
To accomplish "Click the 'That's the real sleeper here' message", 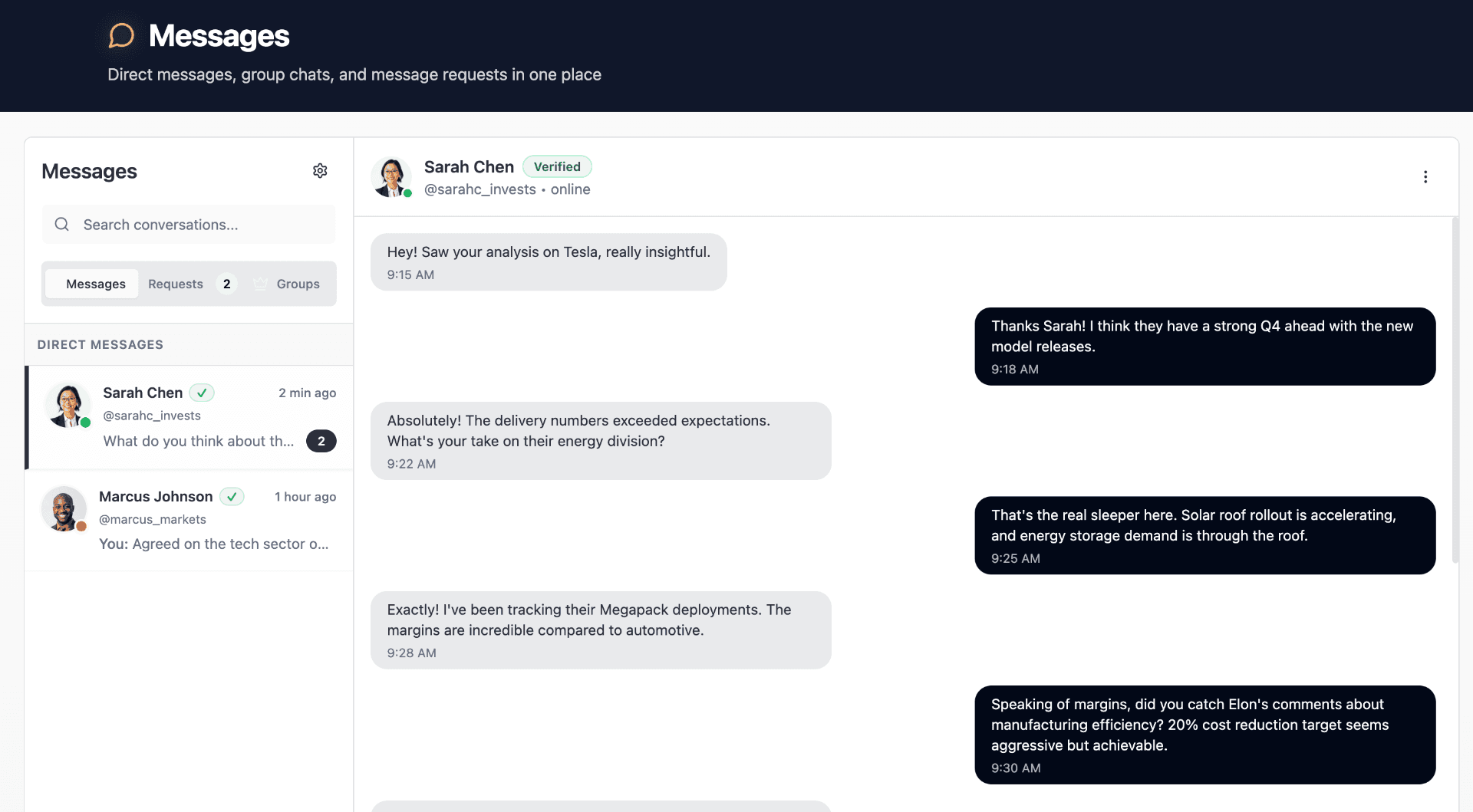I will pos(1204,535).
